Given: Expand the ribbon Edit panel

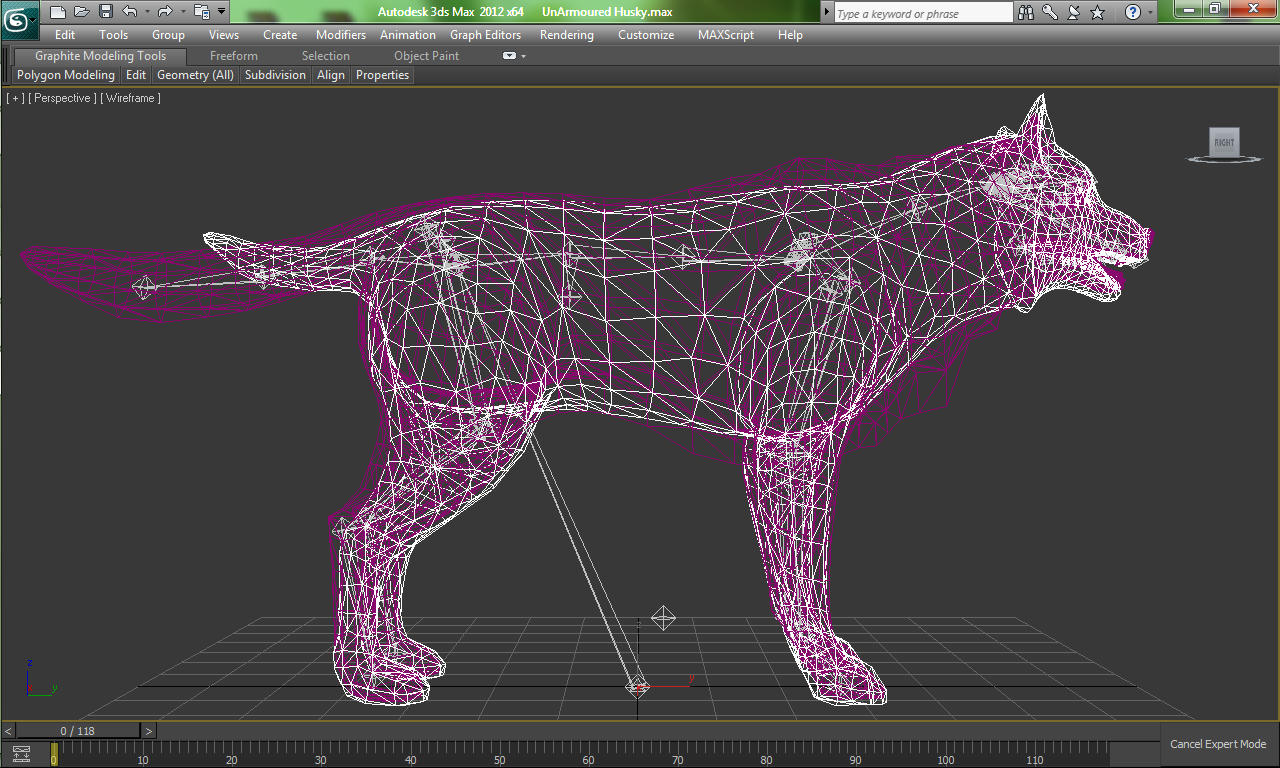Looking at the screenshot, I should [x=136, y=75].
